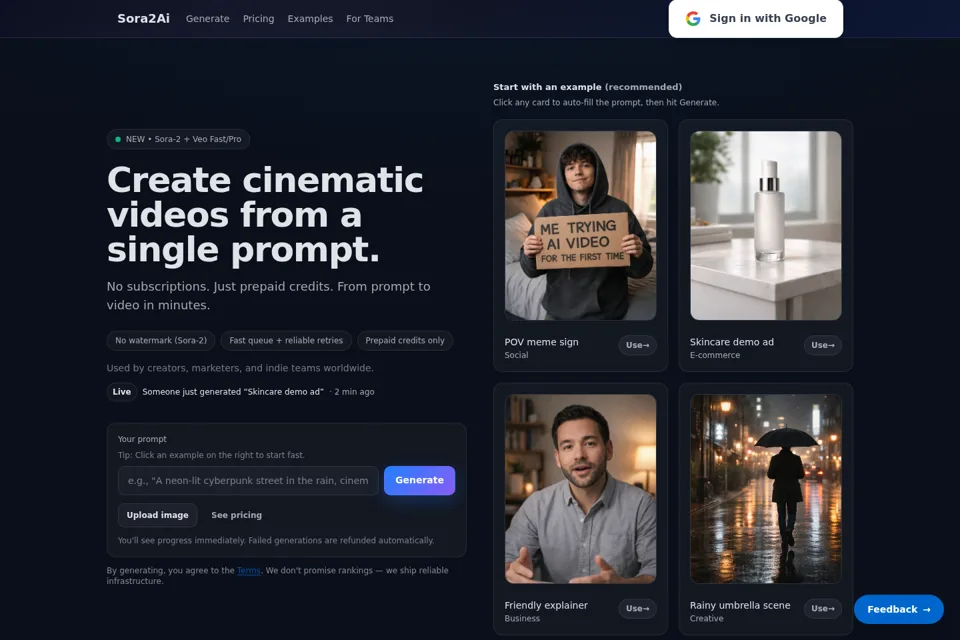Viewport: 960px width, 640px height.
Task: Go to the Examples nav item
Action: (310, 19)
